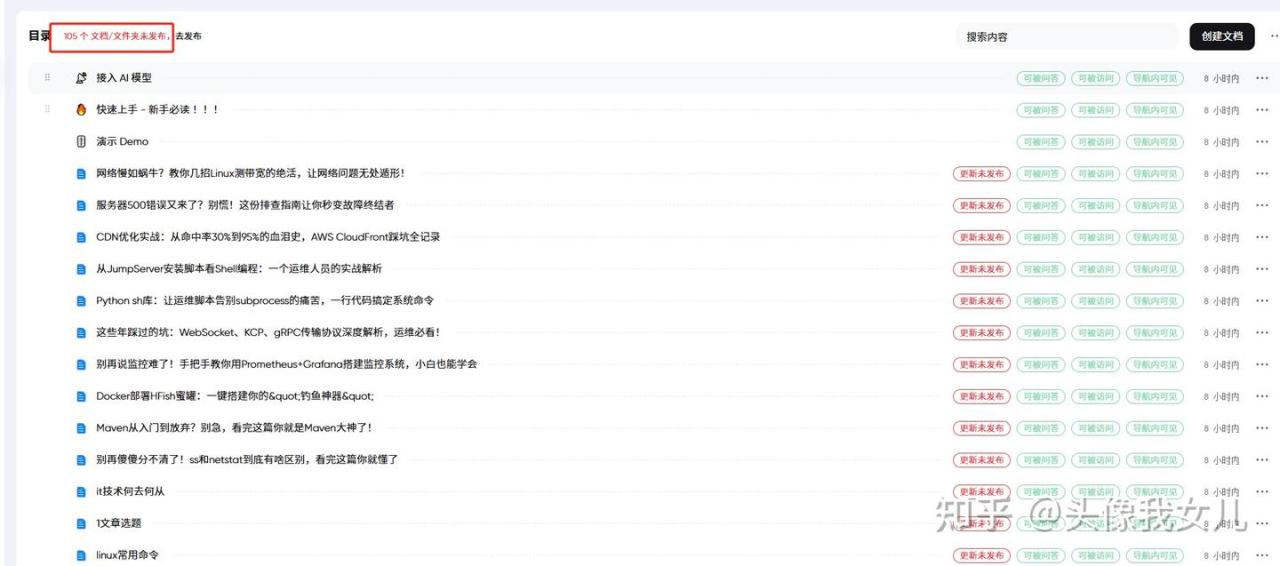Click the blue file icon of it技术何去何从

click(82, 492)
